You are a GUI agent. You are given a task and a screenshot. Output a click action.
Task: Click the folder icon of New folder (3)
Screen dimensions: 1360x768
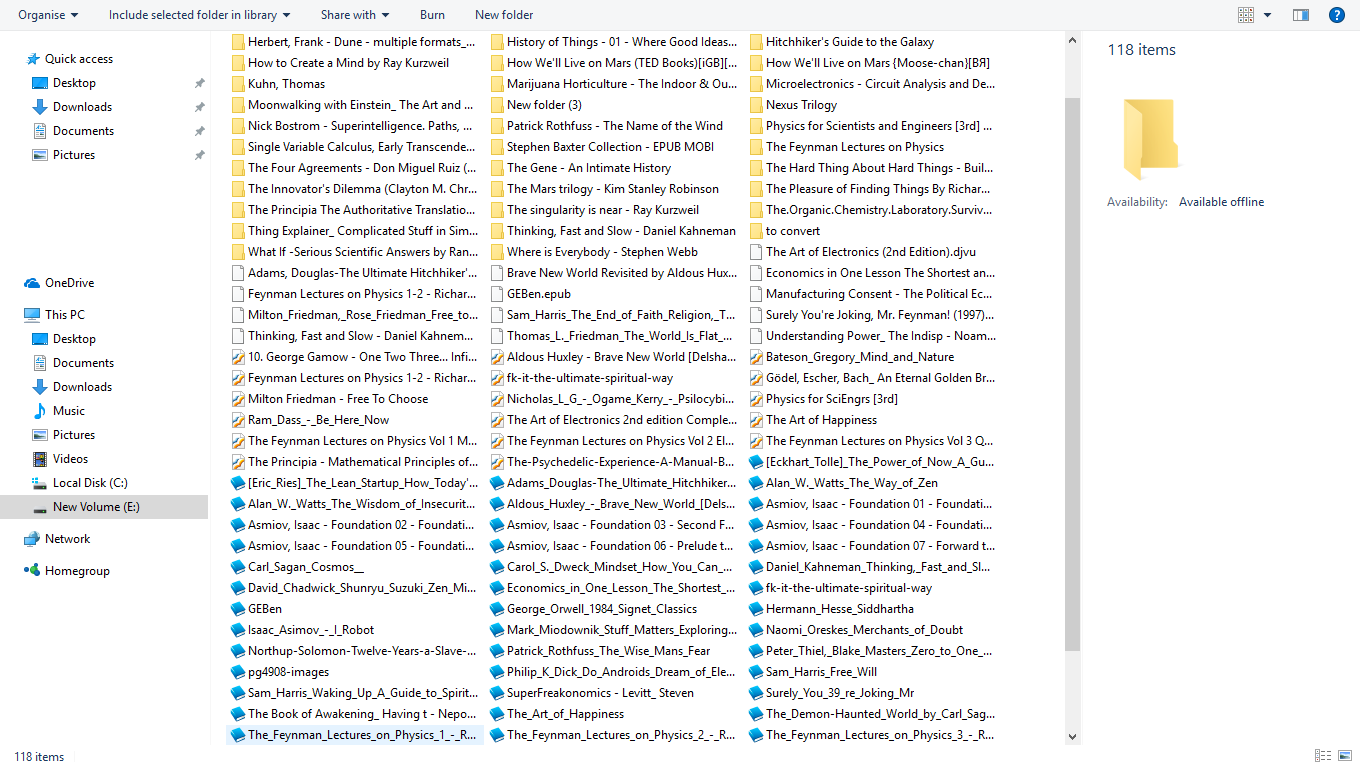497,105
